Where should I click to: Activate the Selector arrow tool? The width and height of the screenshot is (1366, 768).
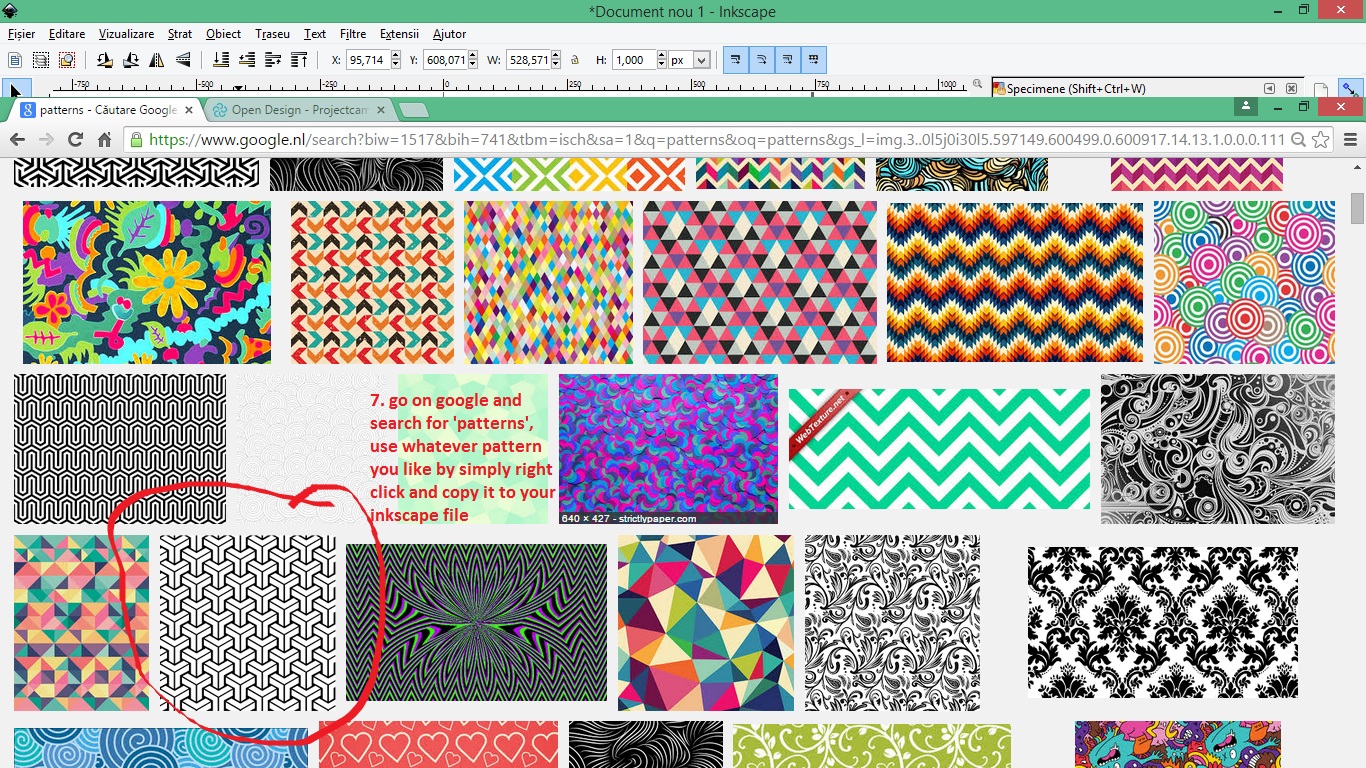17,88
